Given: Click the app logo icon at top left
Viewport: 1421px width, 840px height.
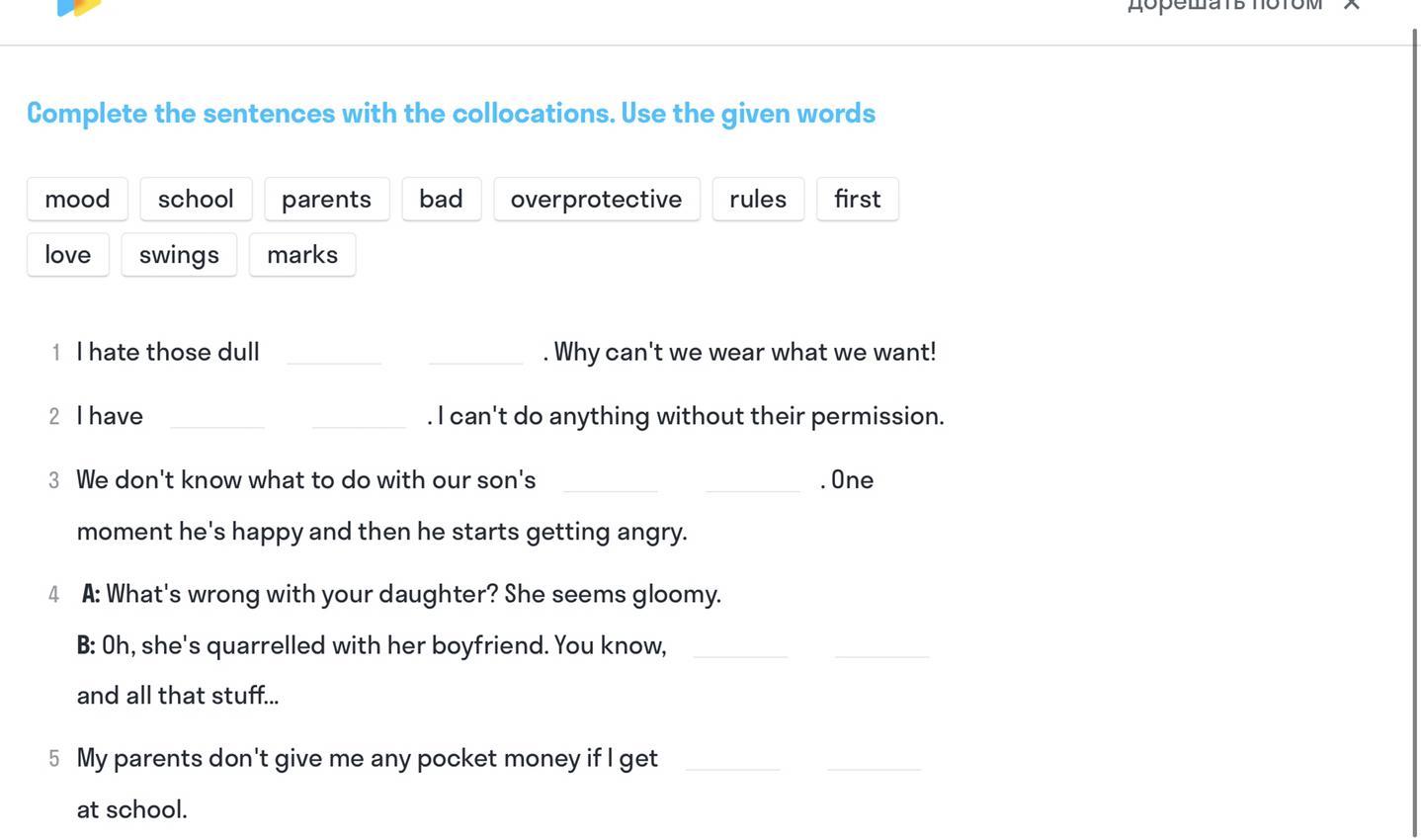Looking at the screenshot, I should coord(79,8).
